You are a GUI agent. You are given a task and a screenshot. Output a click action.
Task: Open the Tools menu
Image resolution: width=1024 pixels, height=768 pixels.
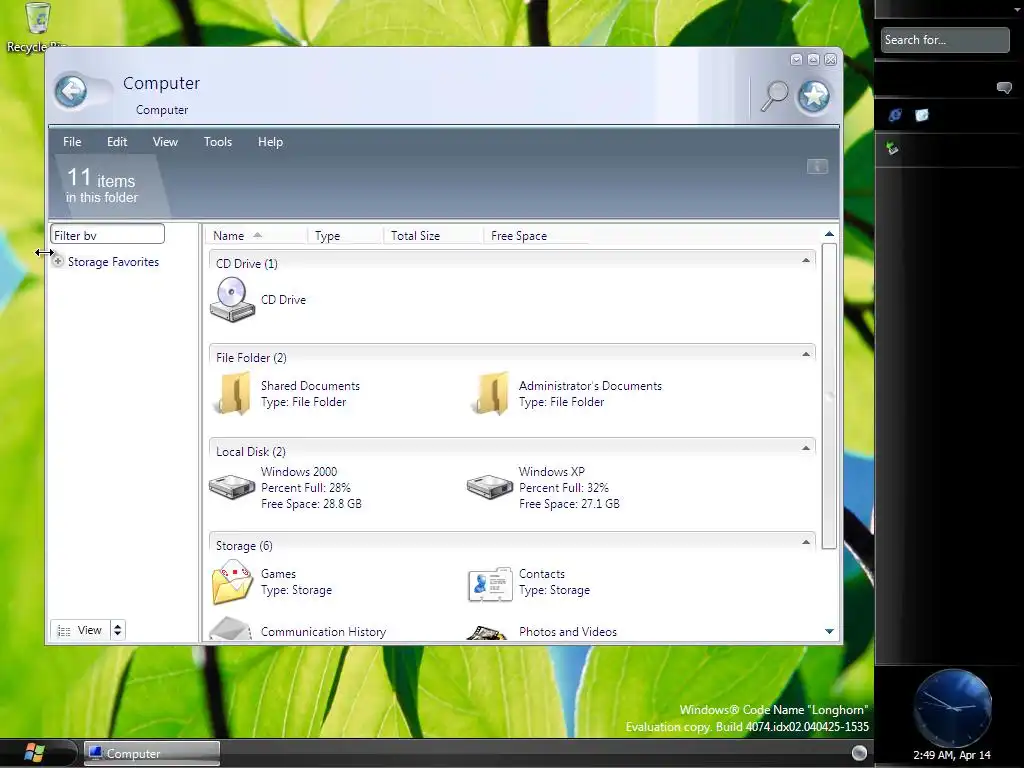[x=217, y=142]
